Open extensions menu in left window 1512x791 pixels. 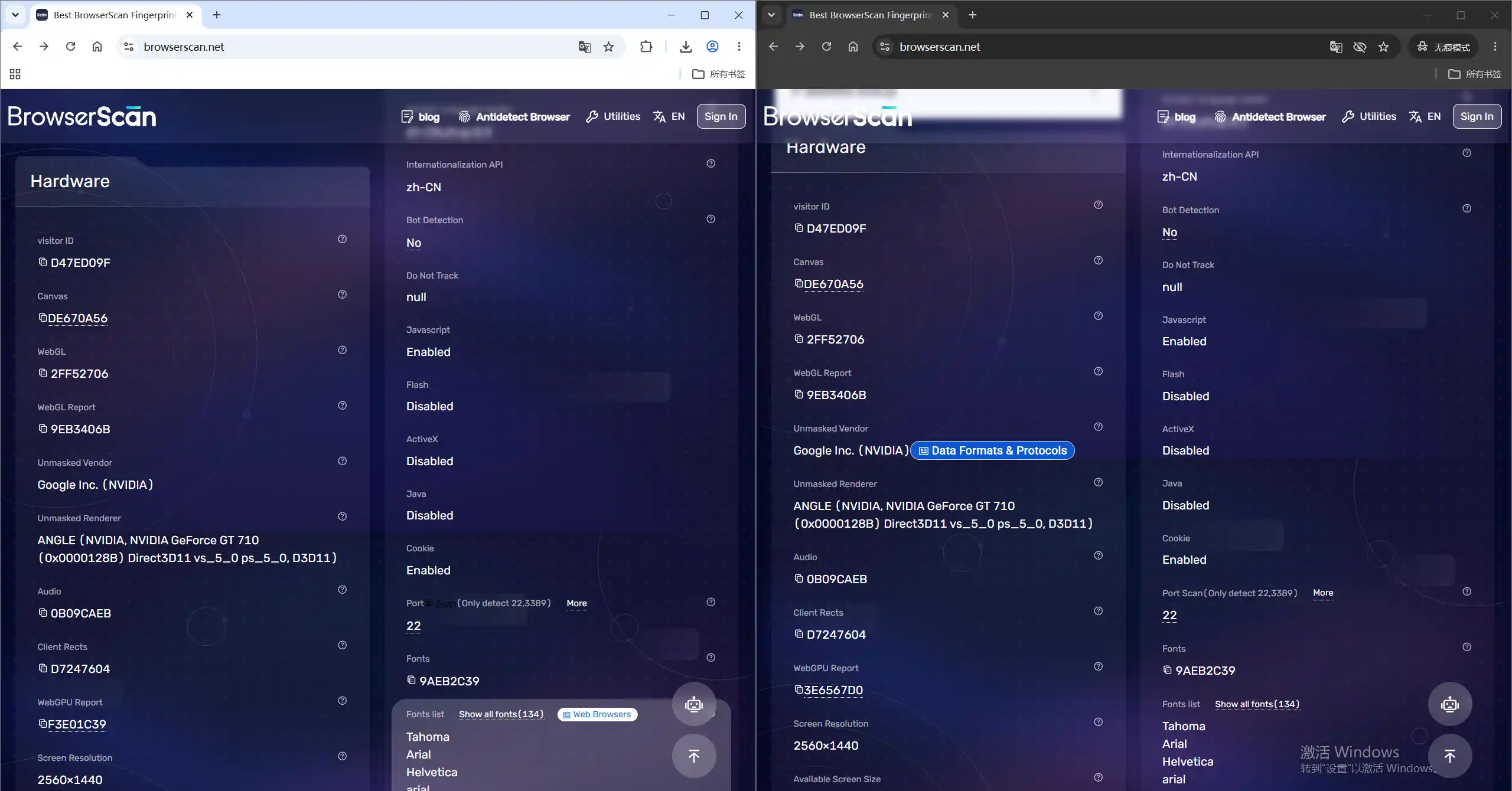pos(646,47)
